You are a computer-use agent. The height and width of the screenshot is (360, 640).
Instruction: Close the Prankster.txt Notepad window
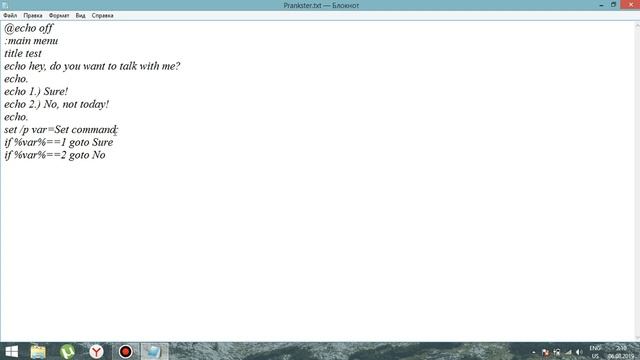click(x=630, y=4)
